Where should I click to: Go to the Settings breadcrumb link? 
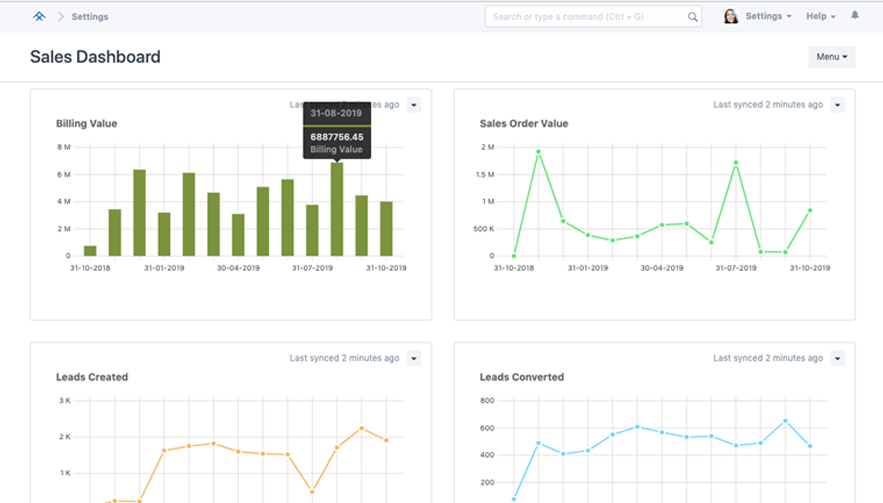point(90,17)
